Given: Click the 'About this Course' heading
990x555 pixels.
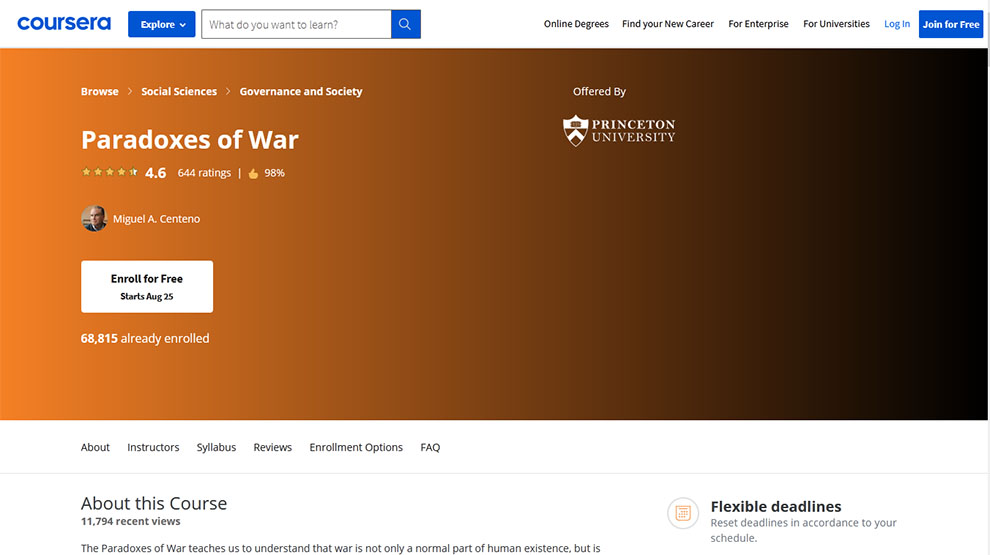Looking at the screenshot, I should 153,503.
